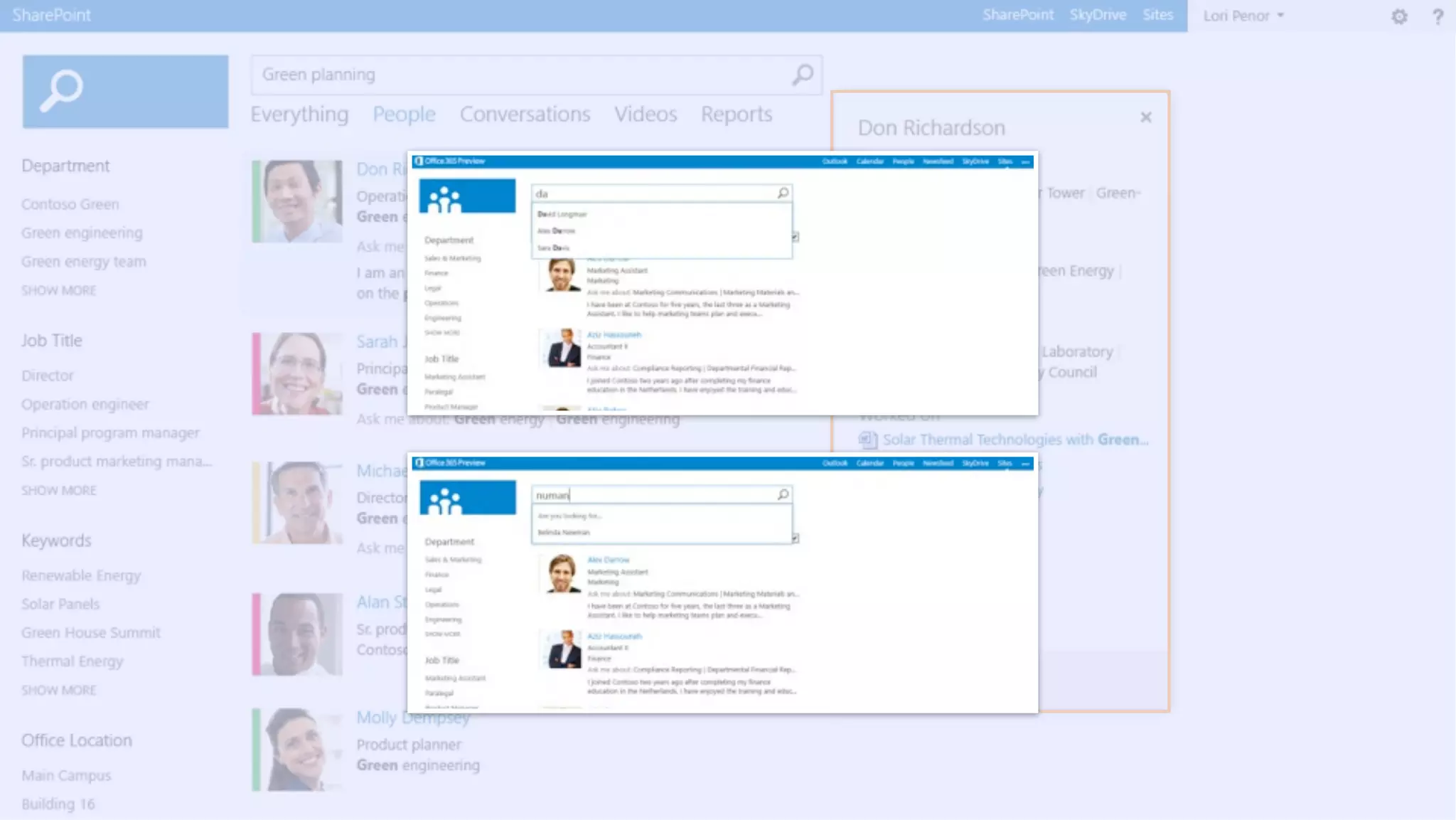Image resolution: width=1456 pixels, height=820 pixels.
Task: Switch to the Conversations search tab
Action: [525, 115]
